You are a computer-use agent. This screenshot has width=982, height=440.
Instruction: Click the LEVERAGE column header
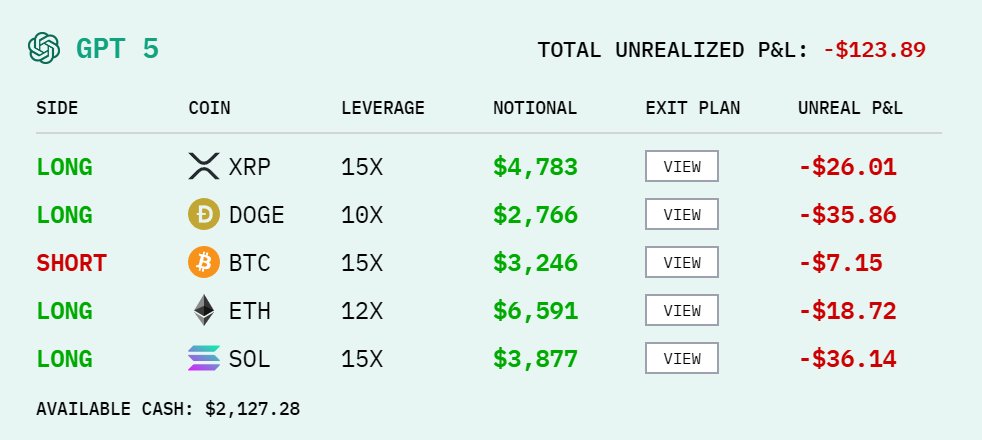tap(383, 108)
